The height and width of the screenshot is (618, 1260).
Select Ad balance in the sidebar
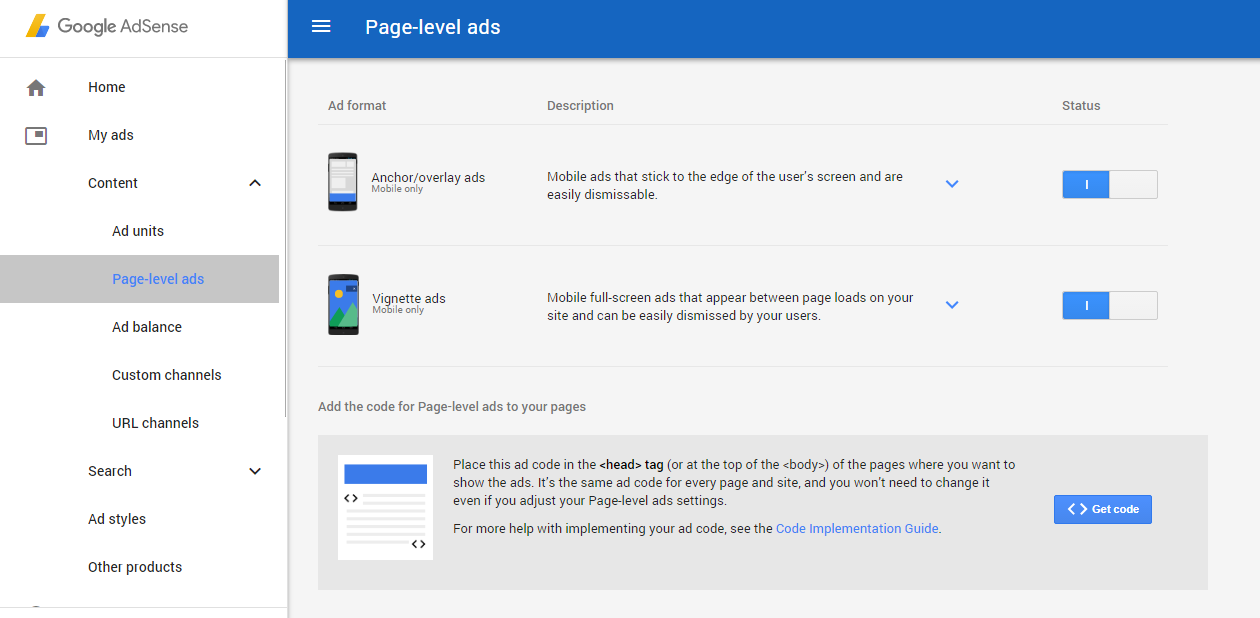[147, 327]
